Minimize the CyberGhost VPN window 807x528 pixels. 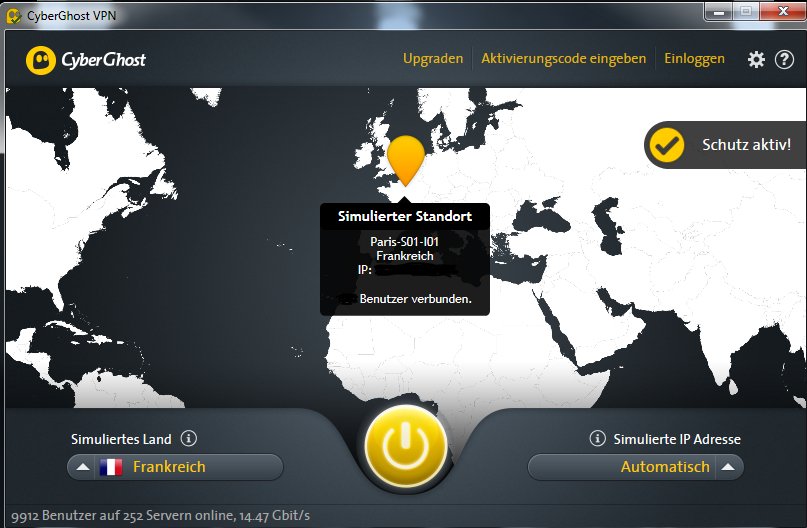[x=719, y=12]
